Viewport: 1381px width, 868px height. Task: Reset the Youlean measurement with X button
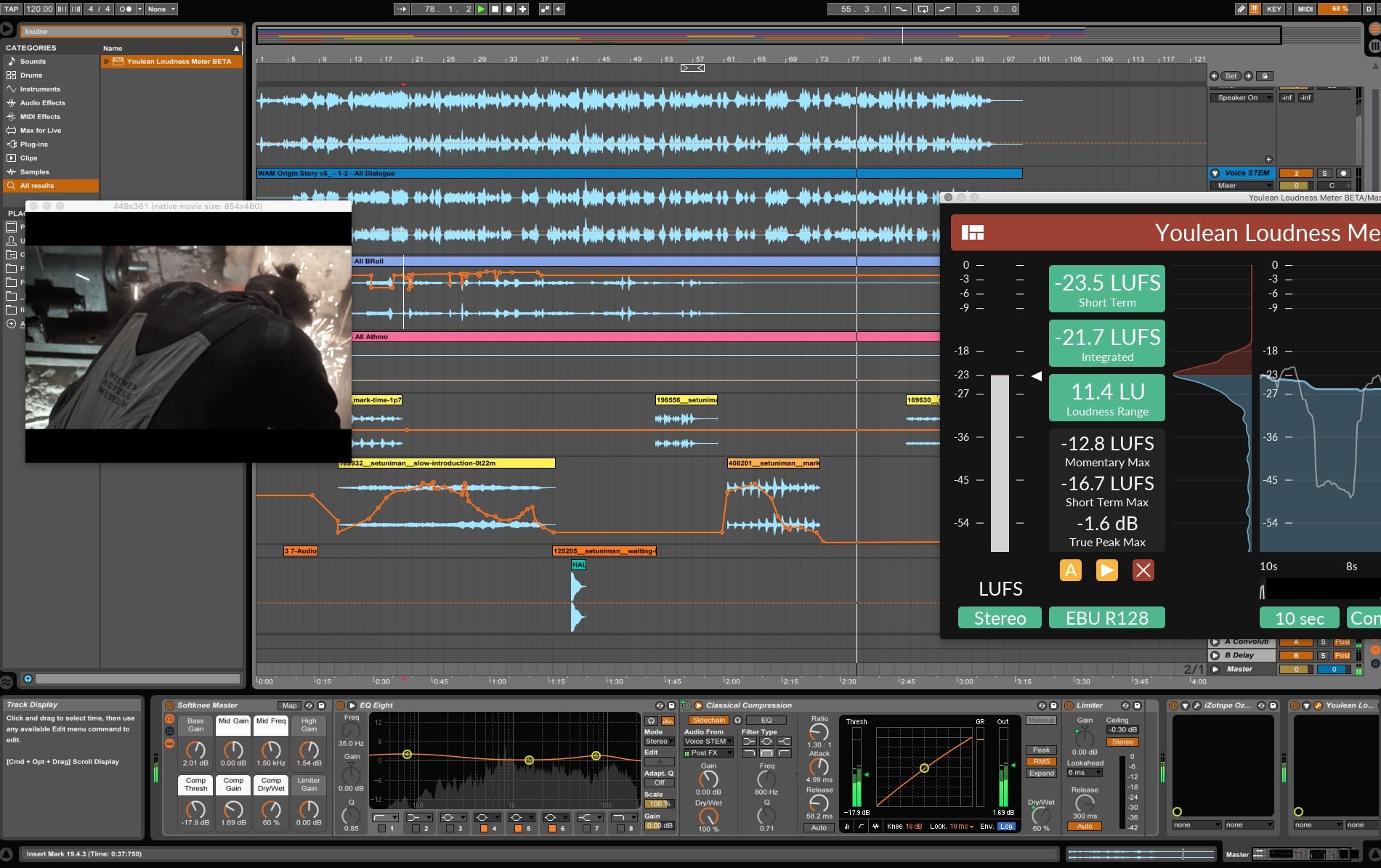click(1143, 570)
